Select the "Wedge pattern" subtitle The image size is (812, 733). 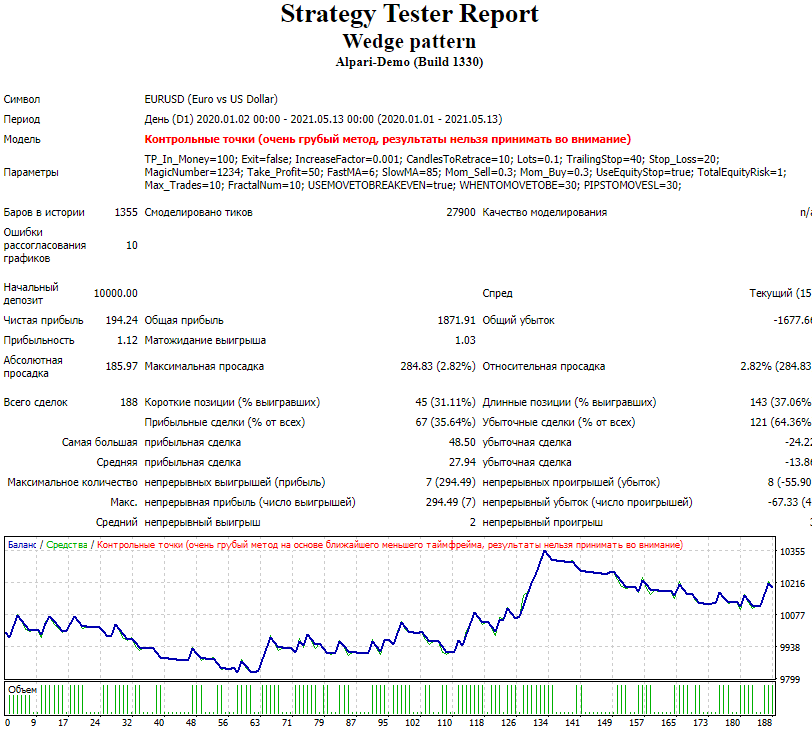tap(409, 41)
